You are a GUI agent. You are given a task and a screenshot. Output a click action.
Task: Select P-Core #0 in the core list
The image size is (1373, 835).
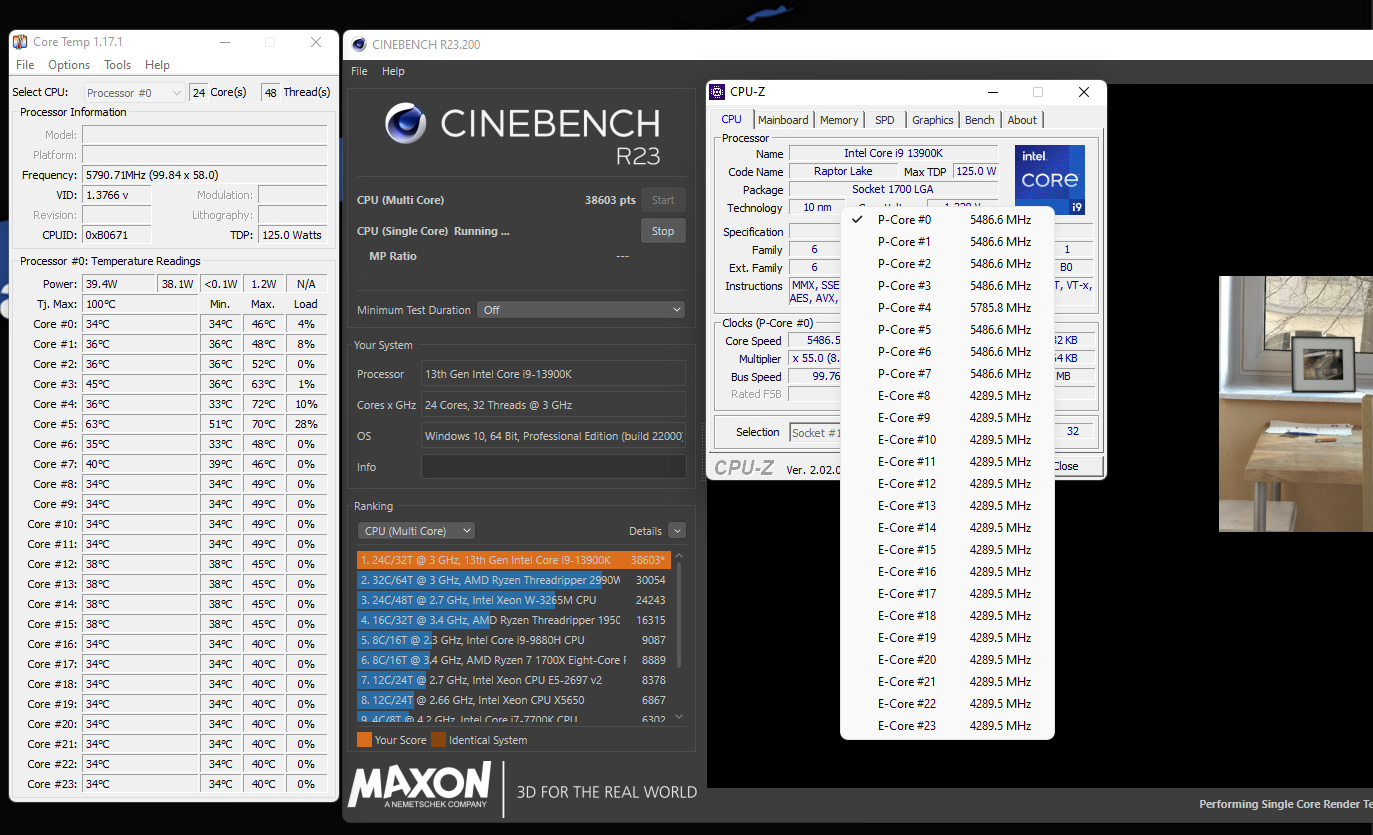[x=947, y=220]
